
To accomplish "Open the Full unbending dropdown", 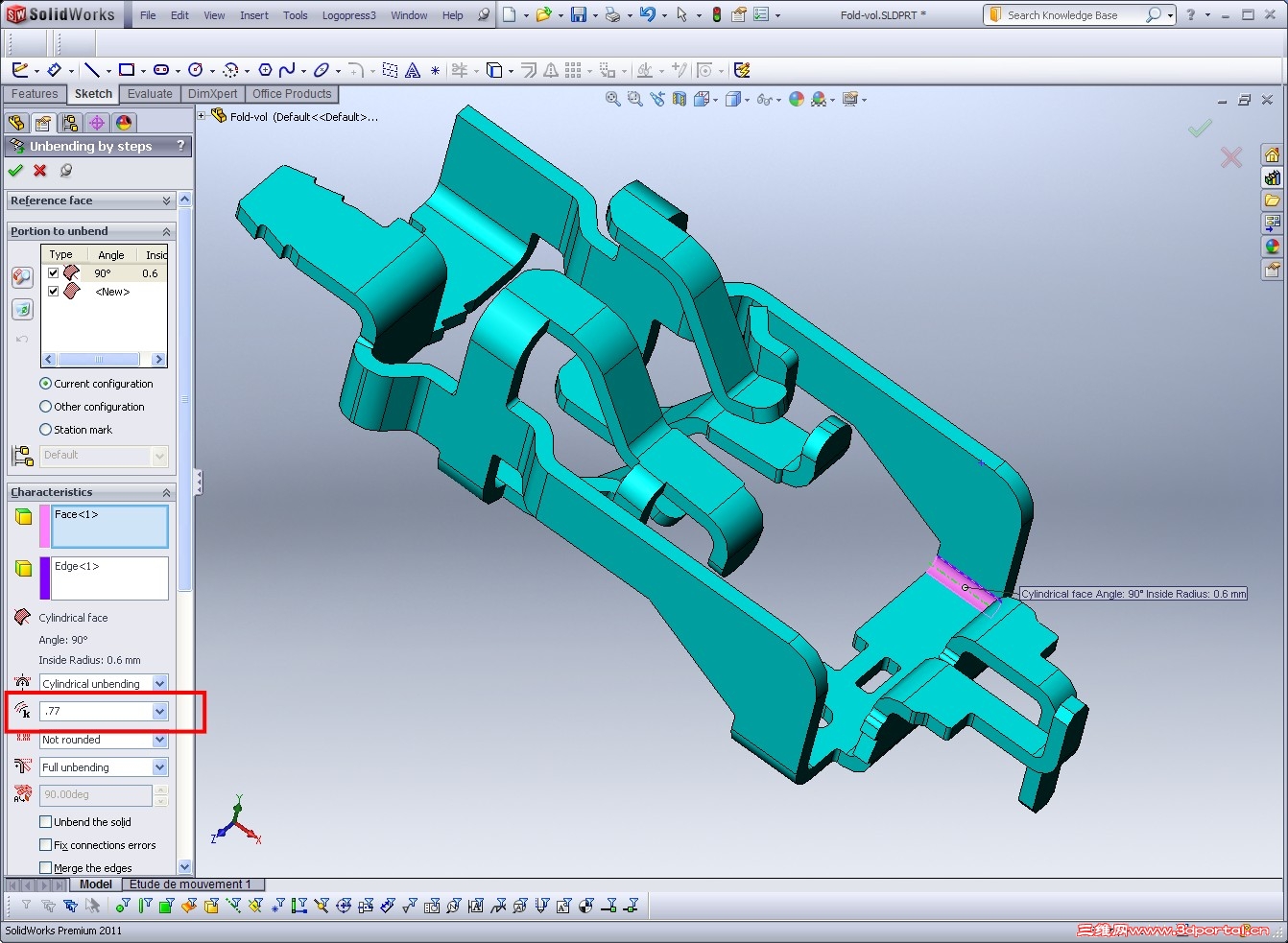I will point(159,767).
